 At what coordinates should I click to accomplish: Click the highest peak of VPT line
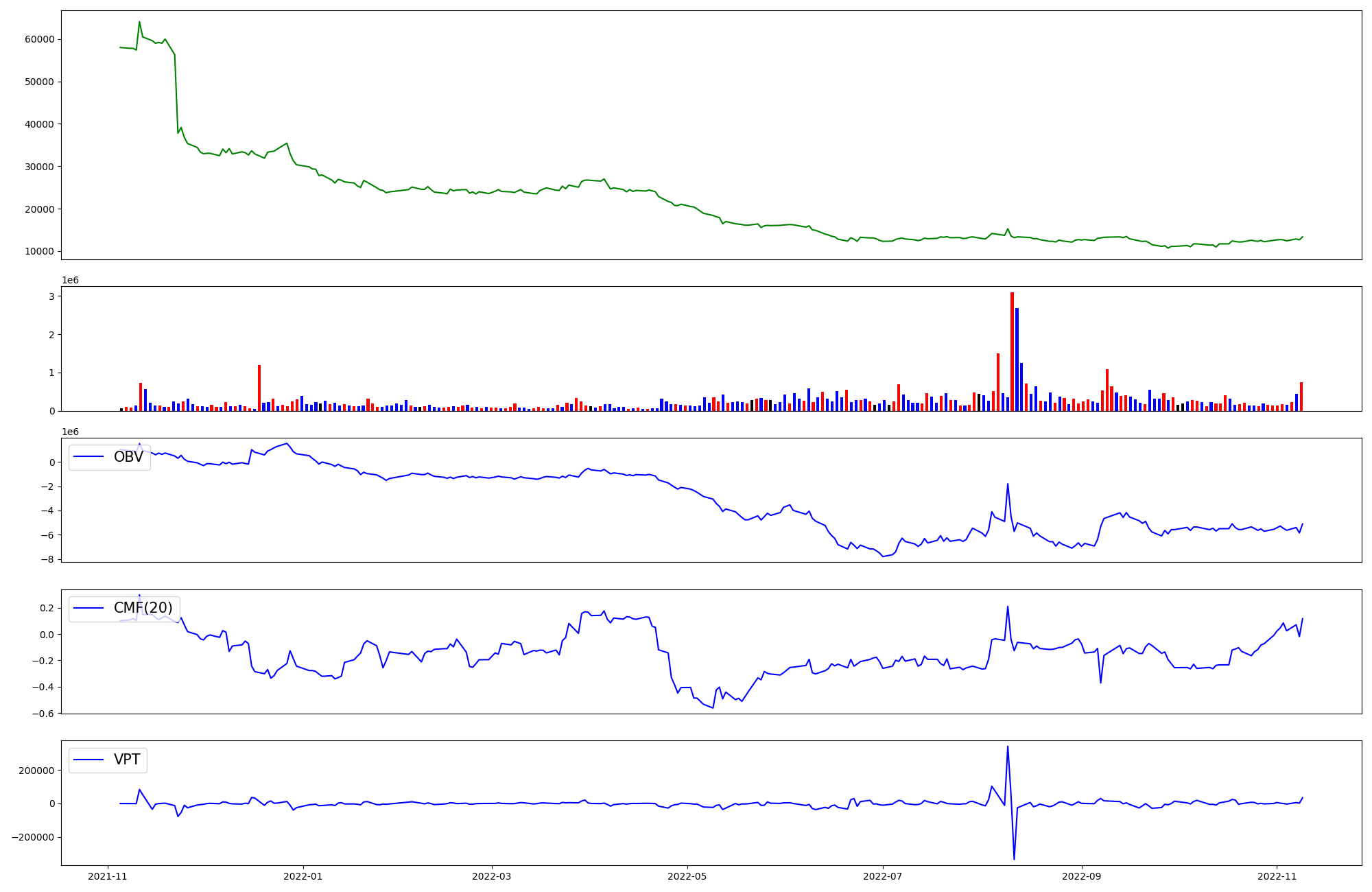(x=1007, y=747)
